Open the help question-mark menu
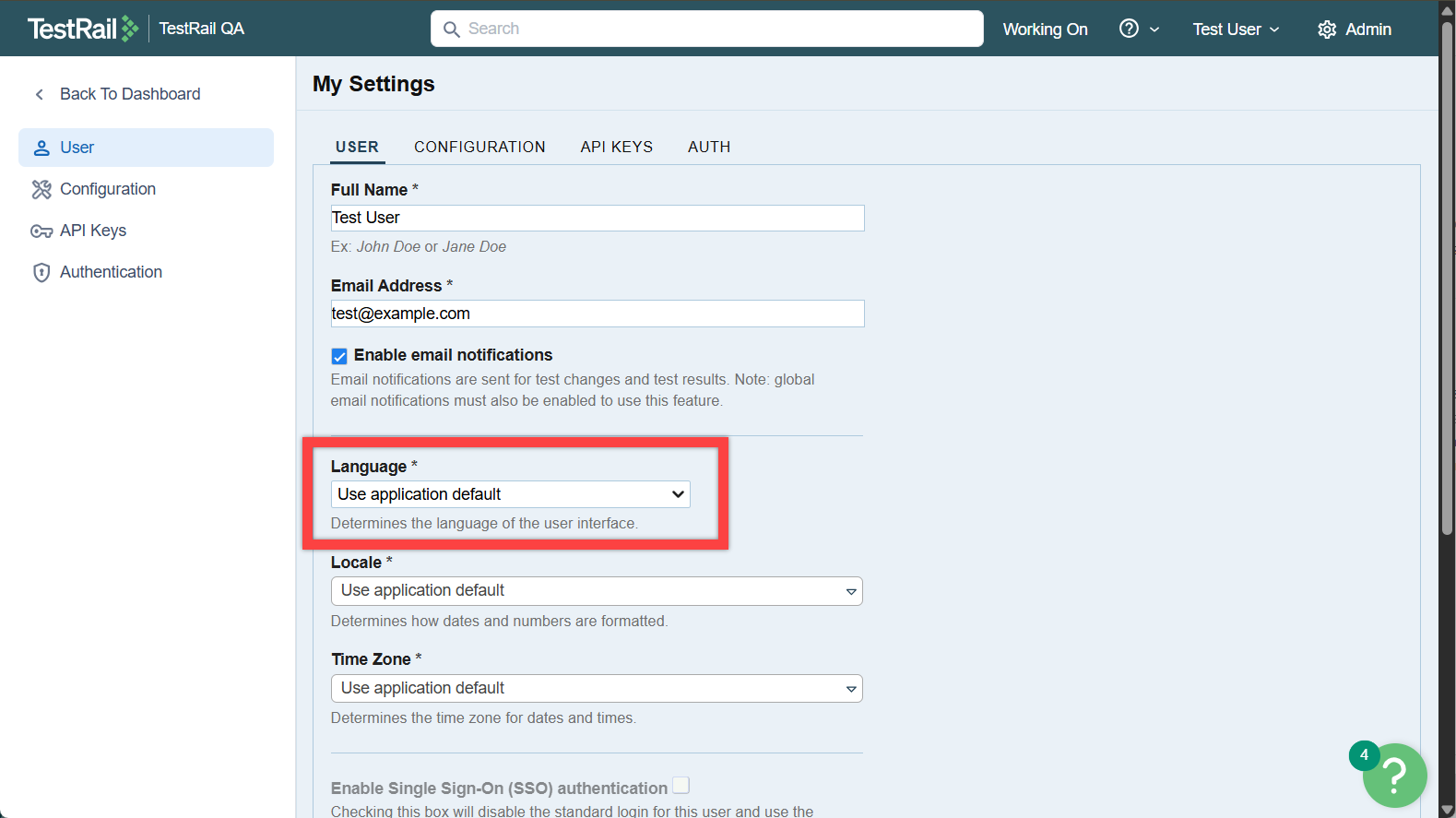1456x818 pixels. (x=1130, y=29)
